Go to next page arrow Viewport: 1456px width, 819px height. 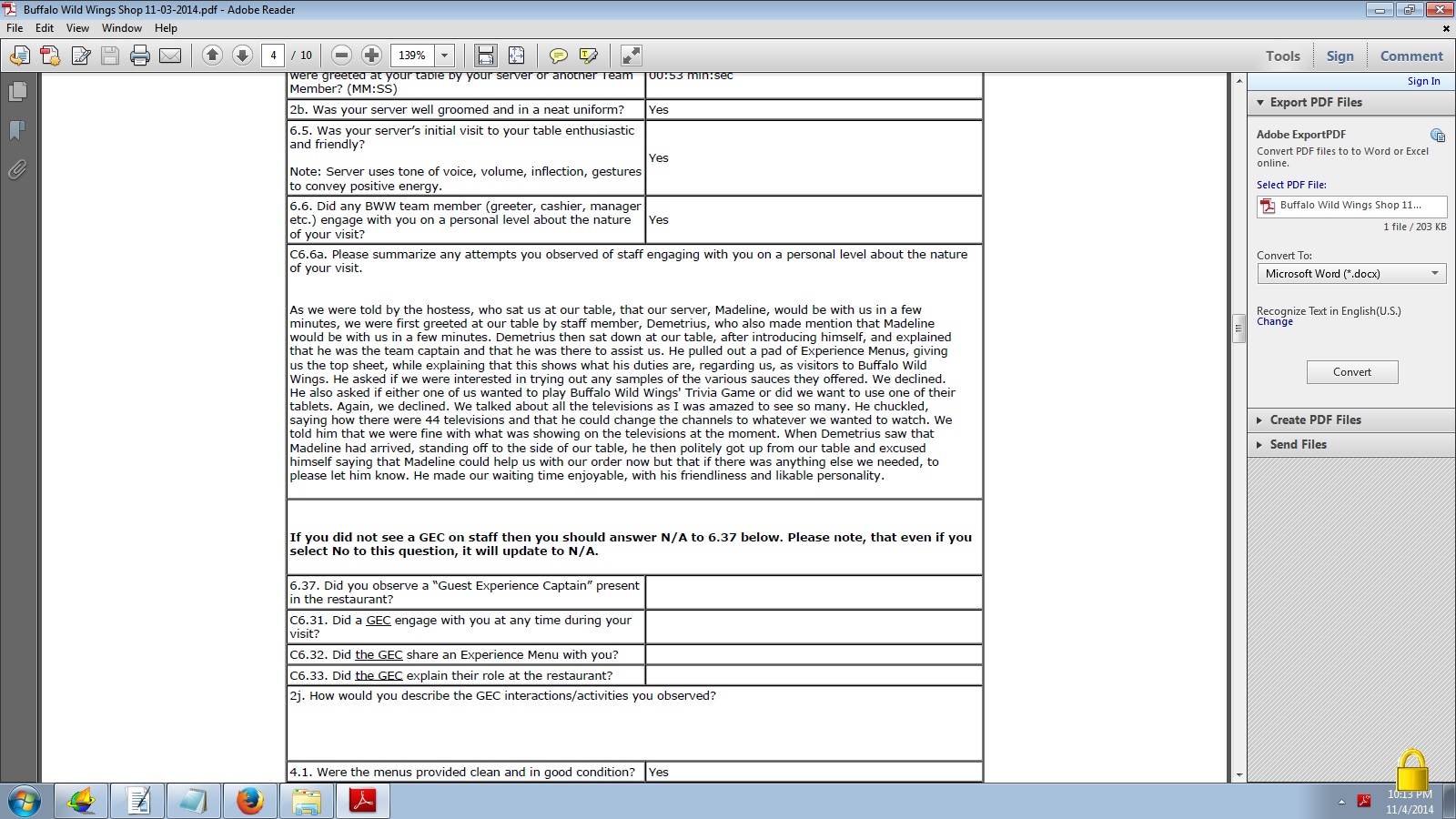pyautogui.click(x=242, y=56)
